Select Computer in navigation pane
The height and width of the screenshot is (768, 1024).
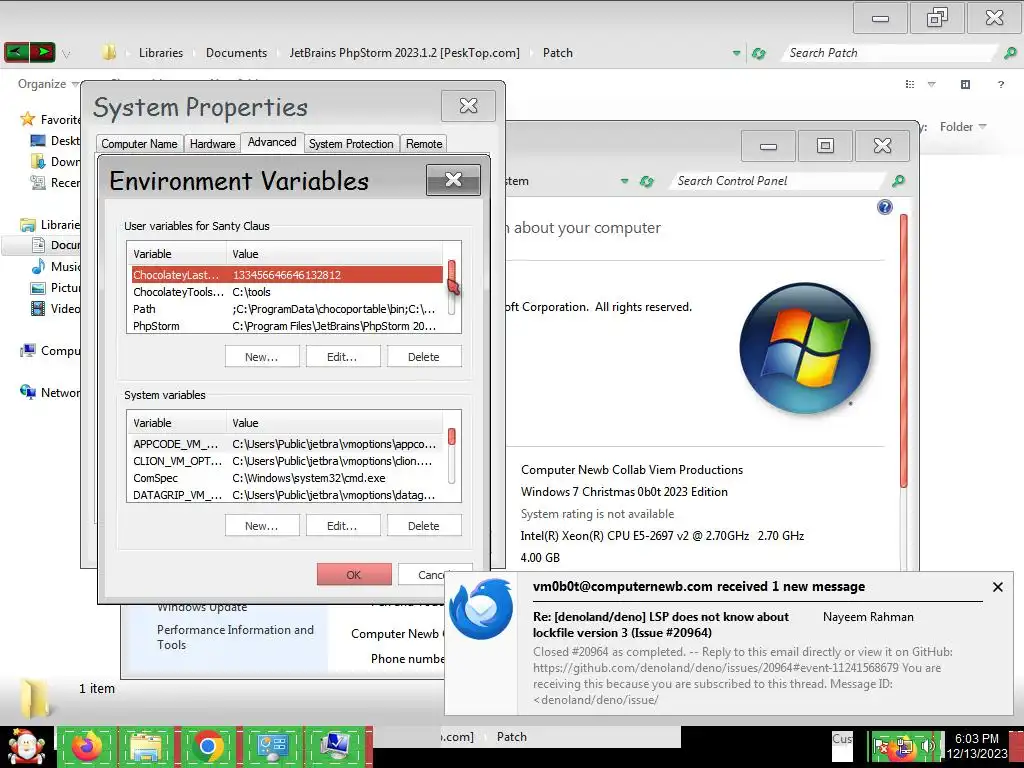click(51, 351)
